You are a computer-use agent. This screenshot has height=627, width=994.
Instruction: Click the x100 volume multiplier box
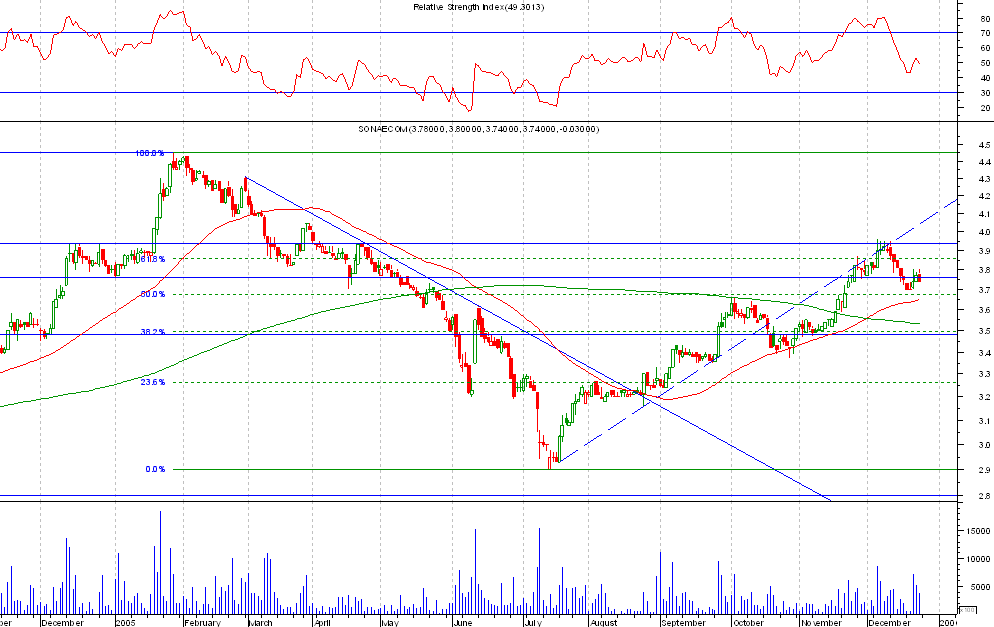tap(967, 611)
